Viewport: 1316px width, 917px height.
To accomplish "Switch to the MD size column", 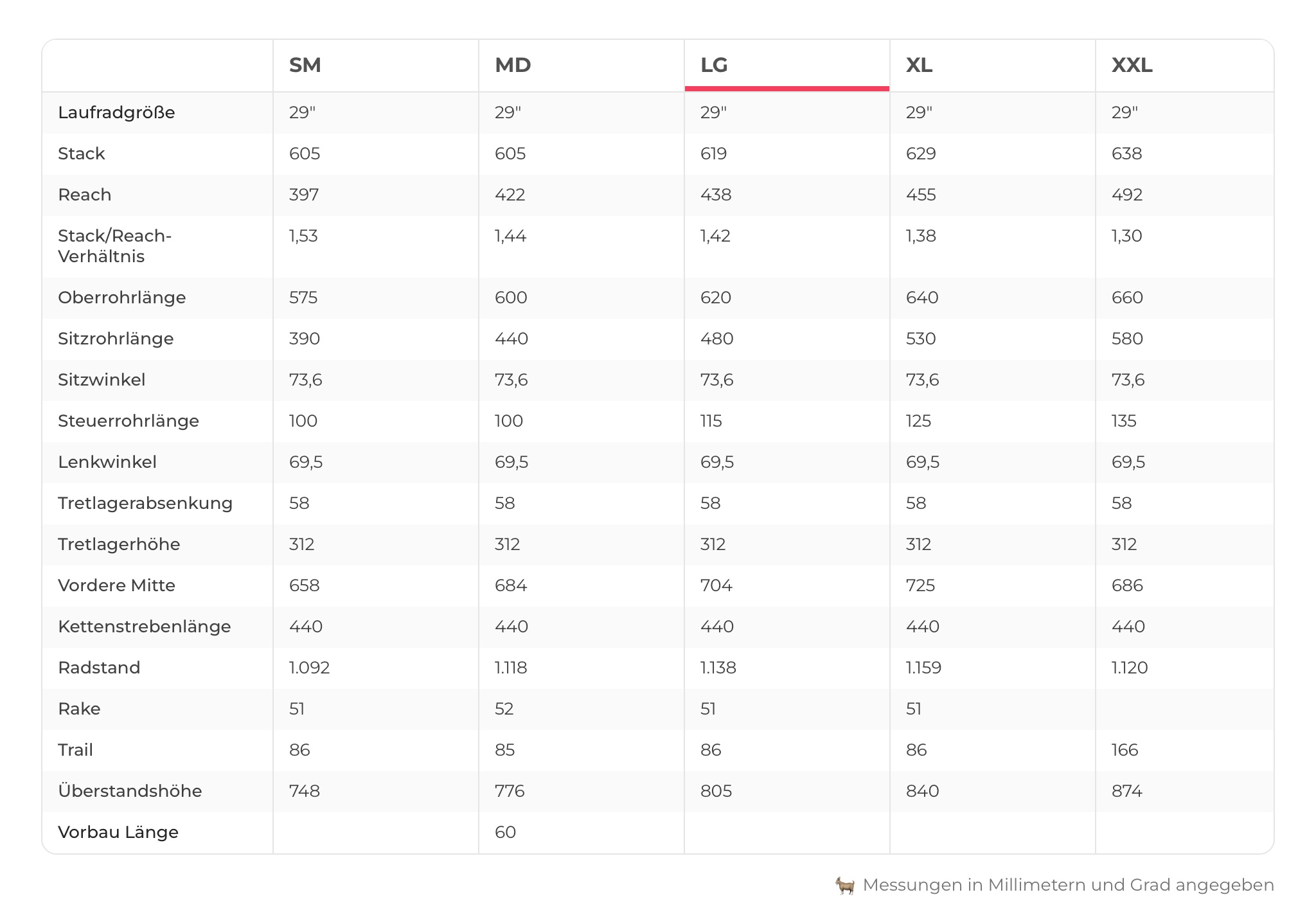I will 513,66.
